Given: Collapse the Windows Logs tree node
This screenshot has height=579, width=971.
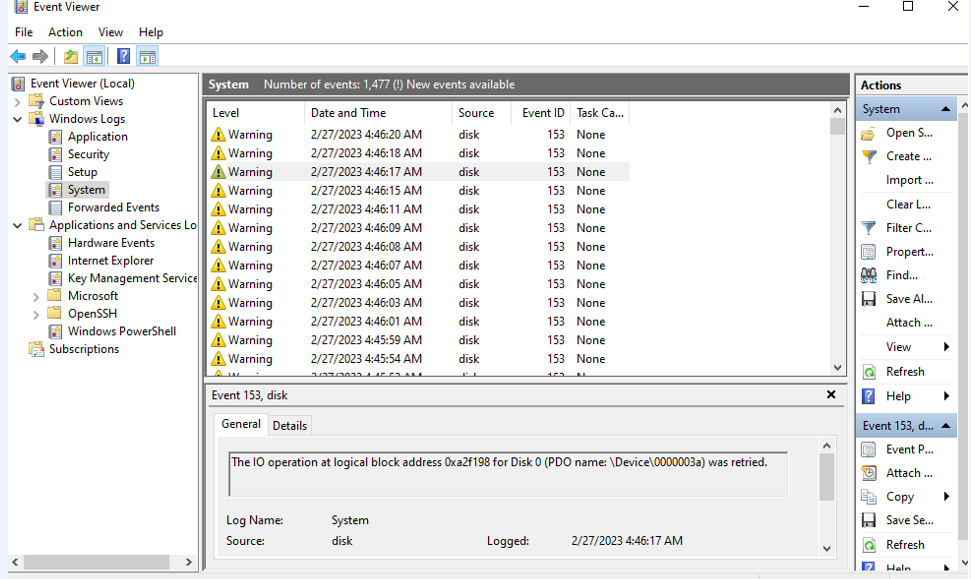Looking at the screenshot, I should (17, 118).
